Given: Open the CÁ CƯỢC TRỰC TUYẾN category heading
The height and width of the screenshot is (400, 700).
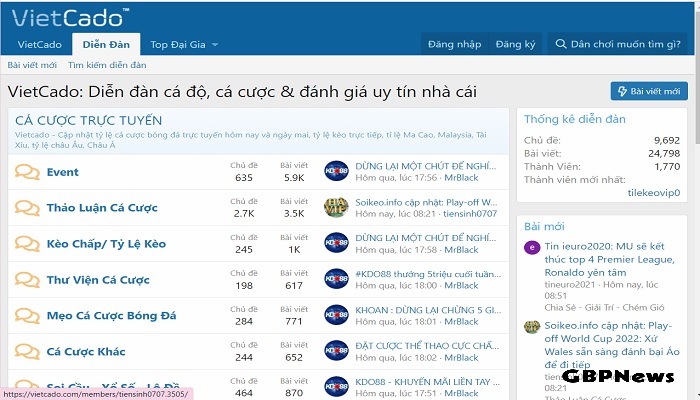Looking at the screenshot, I should tap(88, 121).
